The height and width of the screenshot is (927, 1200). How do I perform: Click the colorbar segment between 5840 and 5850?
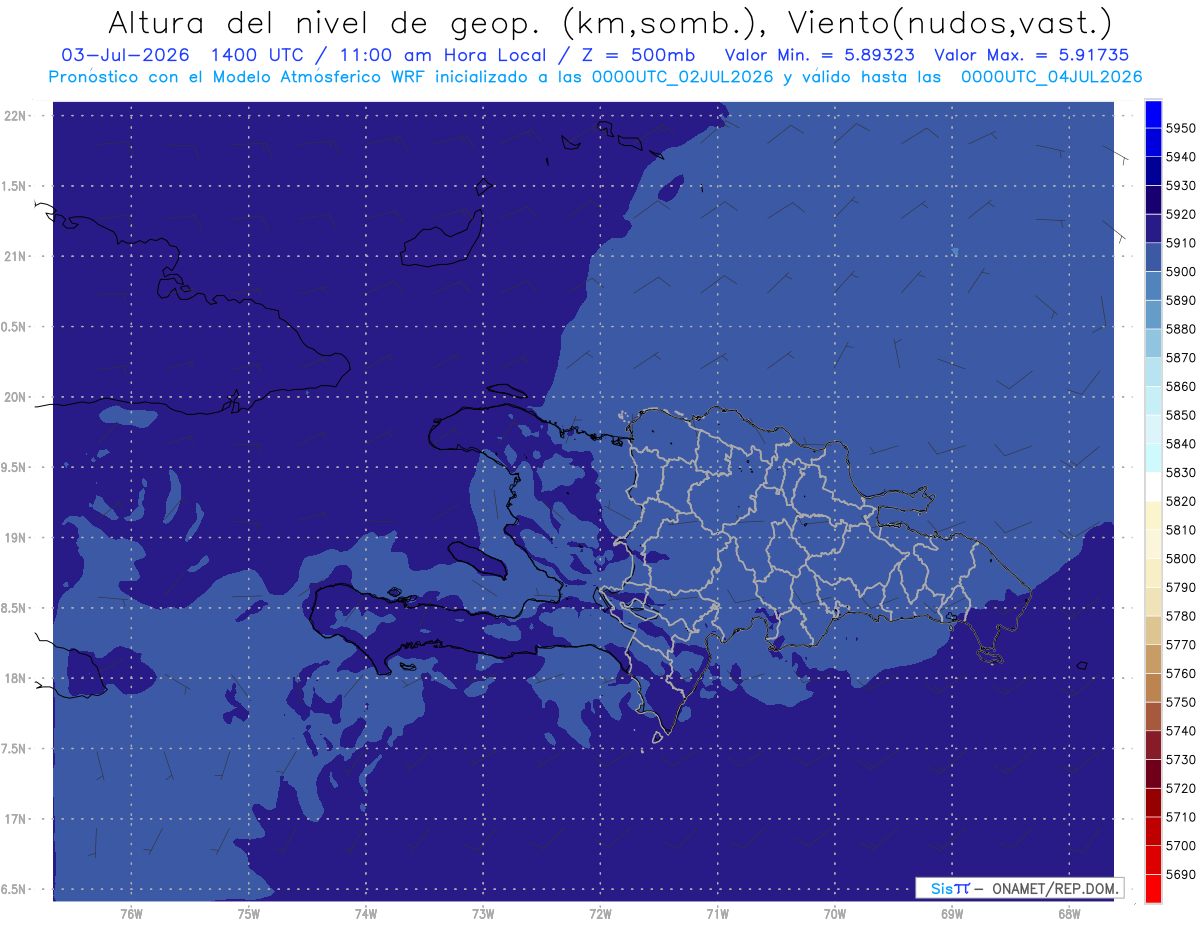pos(1153,430)
